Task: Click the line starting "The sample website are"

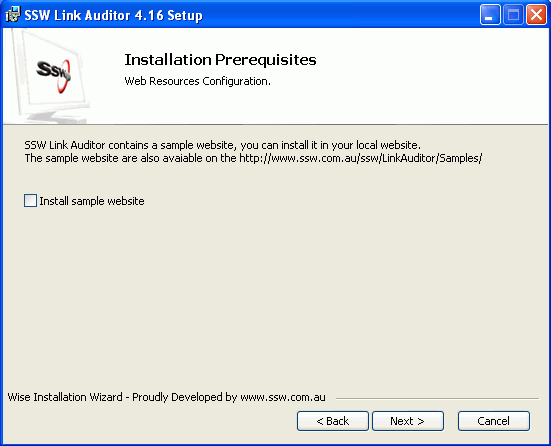Action: (x=253, y=158)
